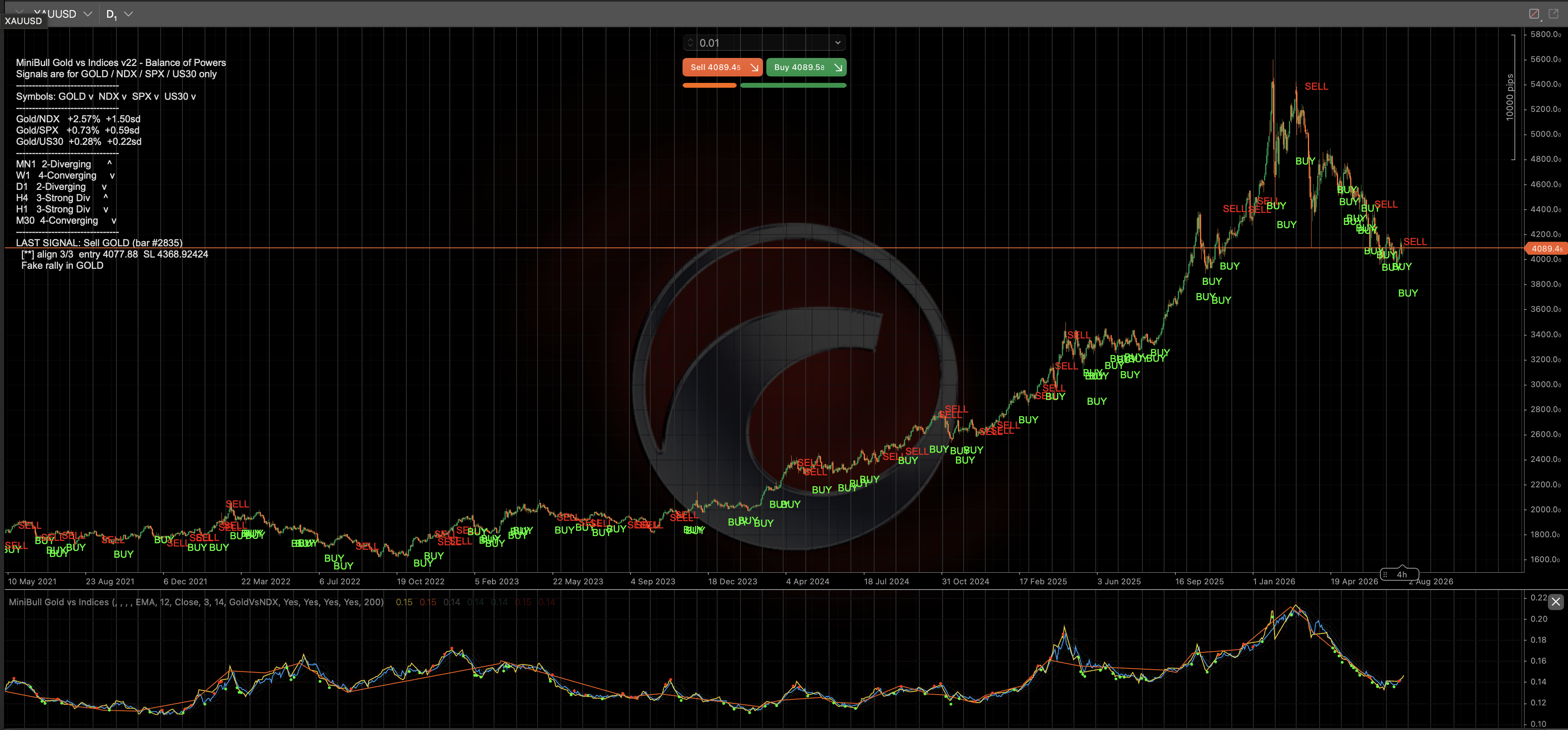
Task: Expand the volume presets chevron beside 0.01
Action: point(837,43)
